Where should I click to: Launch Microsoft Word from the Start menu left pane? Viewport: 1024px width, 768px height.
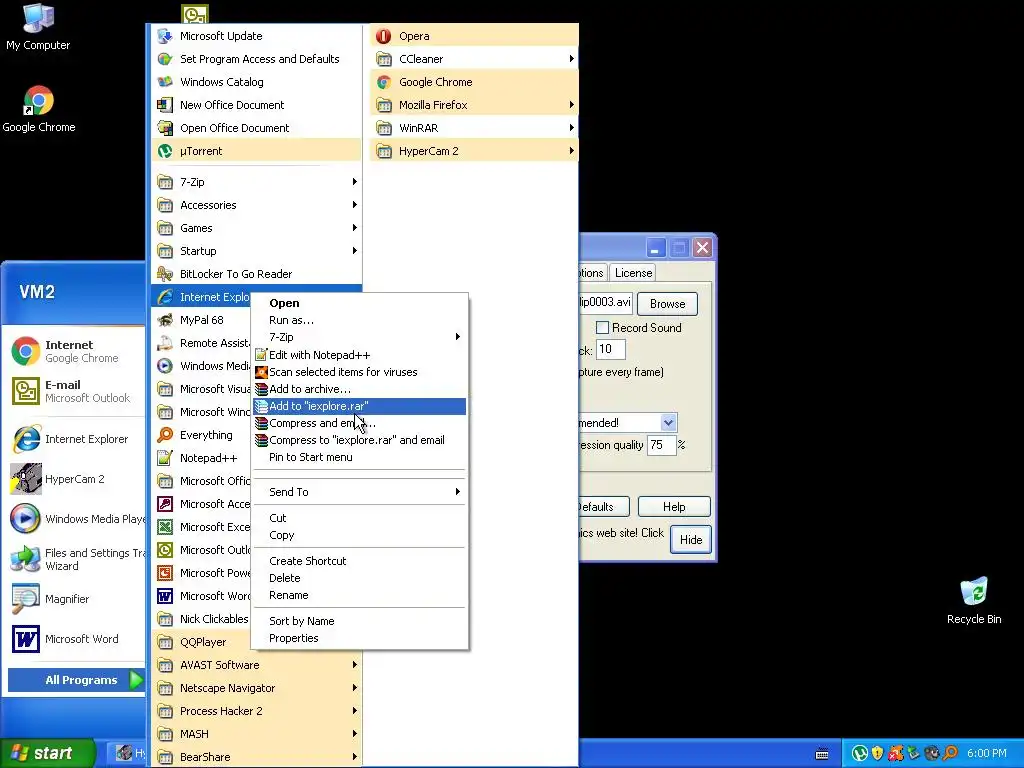[74, 639]
